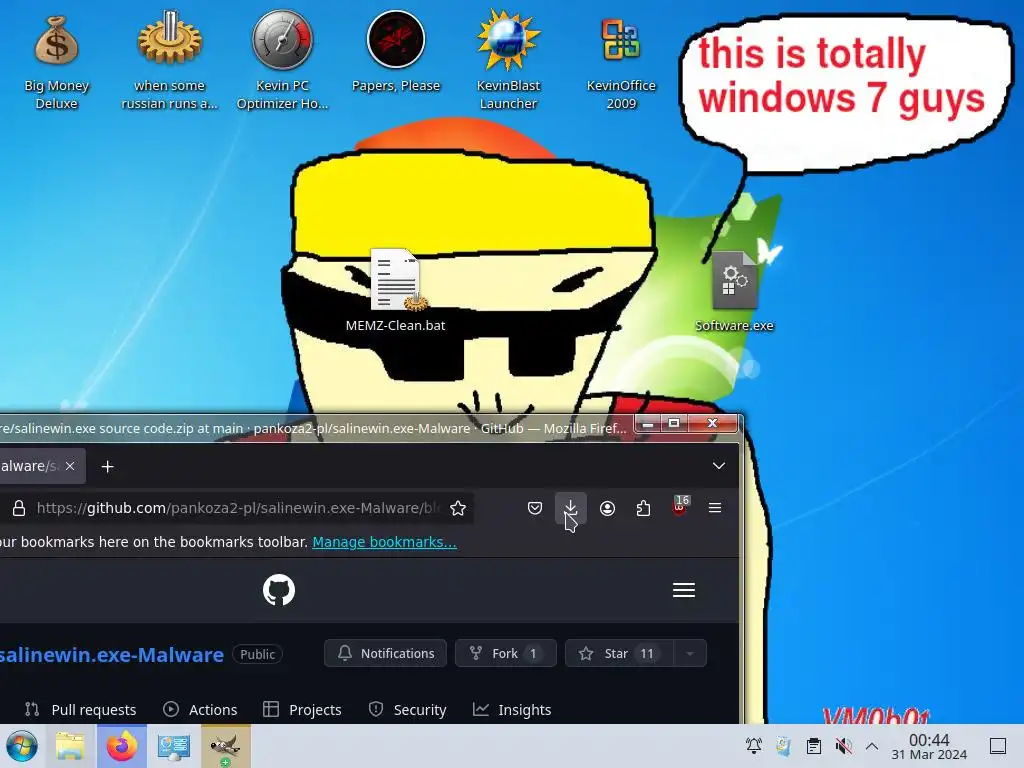Open the Windows 7 style start menu
The image size is (1024, 768).
22,746
